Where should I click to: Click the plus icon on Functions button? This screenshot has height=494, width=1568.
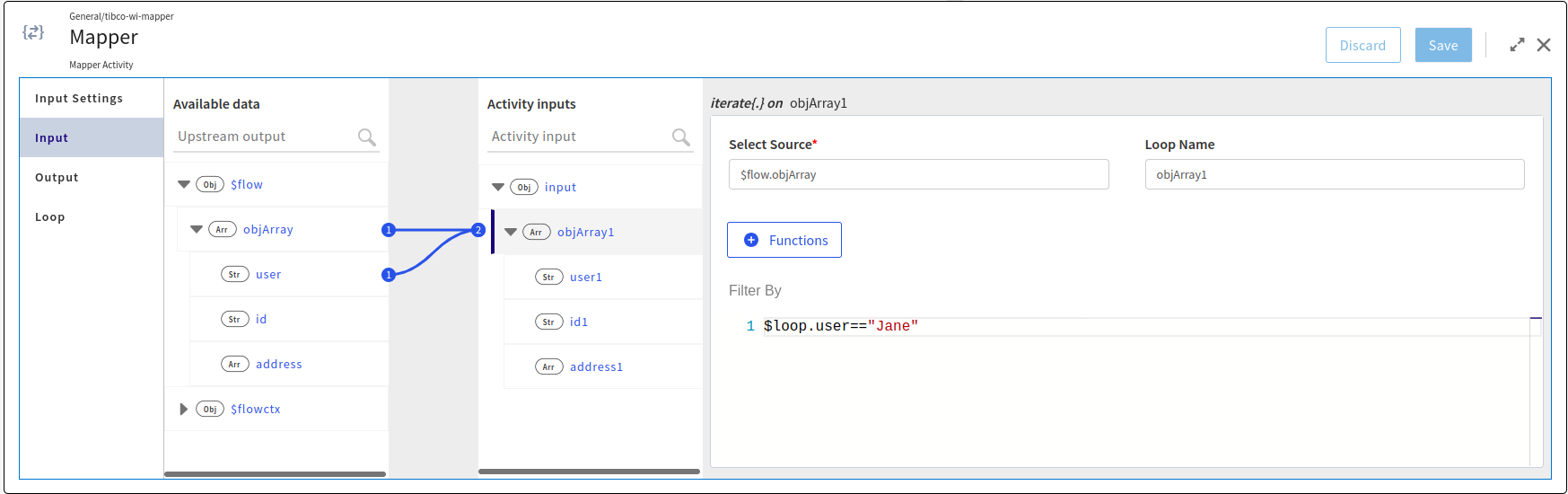tap(751, 240)
